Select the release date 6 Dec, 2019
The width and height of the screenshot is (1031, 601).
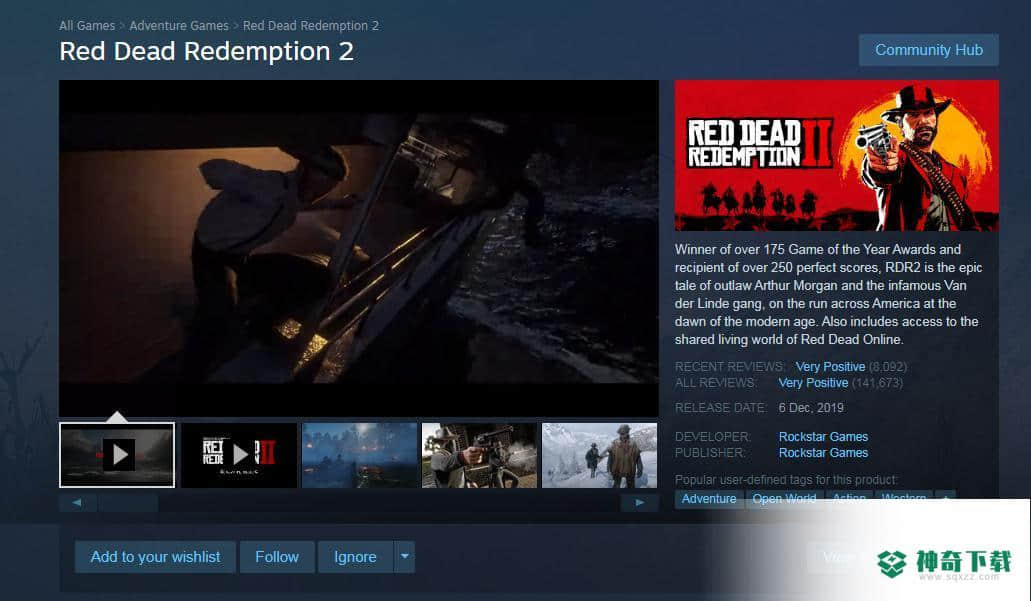[x=811, y=408]
